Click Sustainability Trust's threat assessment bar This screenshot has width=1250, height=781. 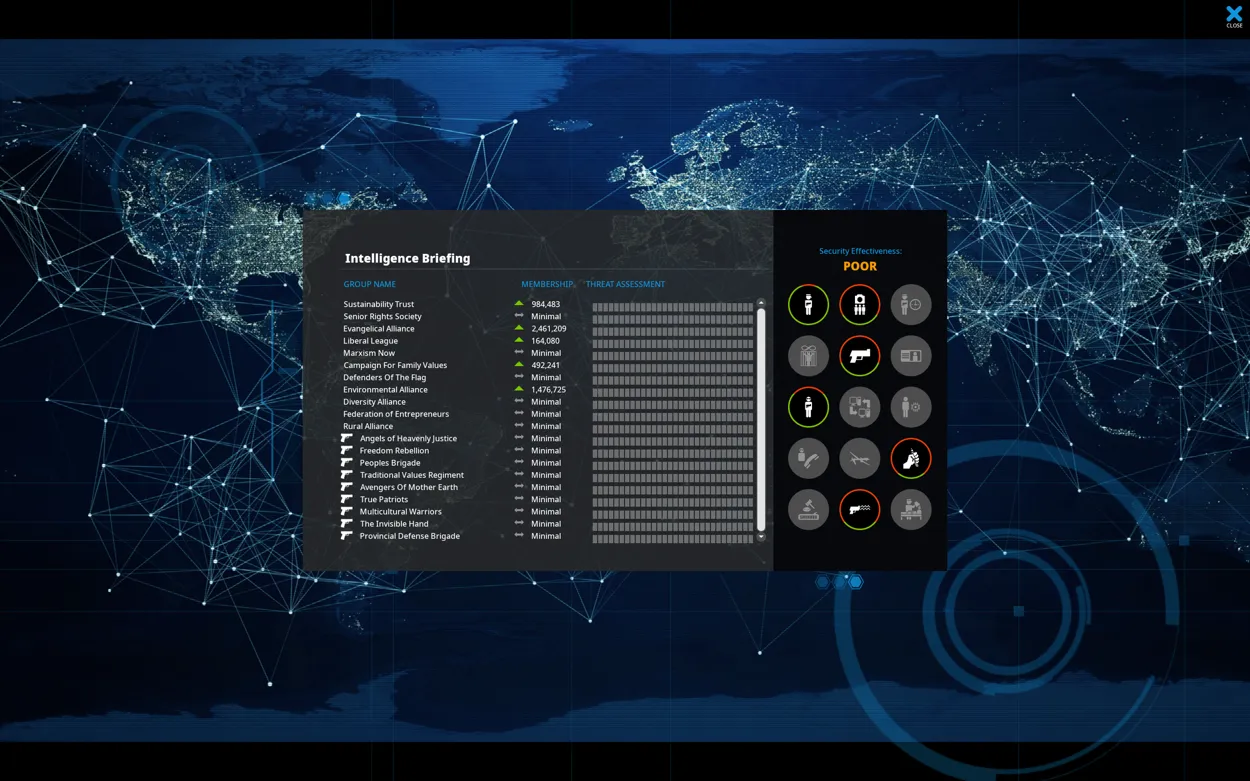[x=672, y=307]
